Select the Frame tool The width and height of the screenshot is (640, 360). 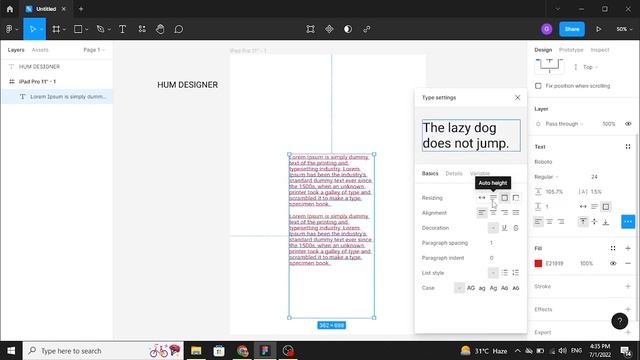tap(56, 29)
